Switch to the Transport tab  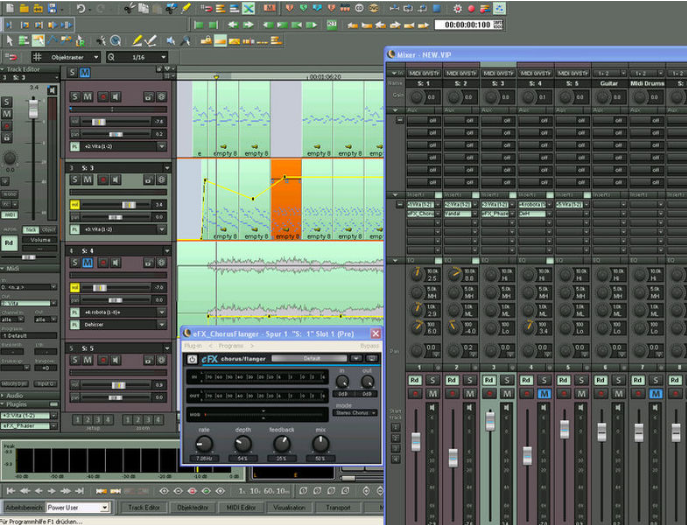(x=338, y=507)
